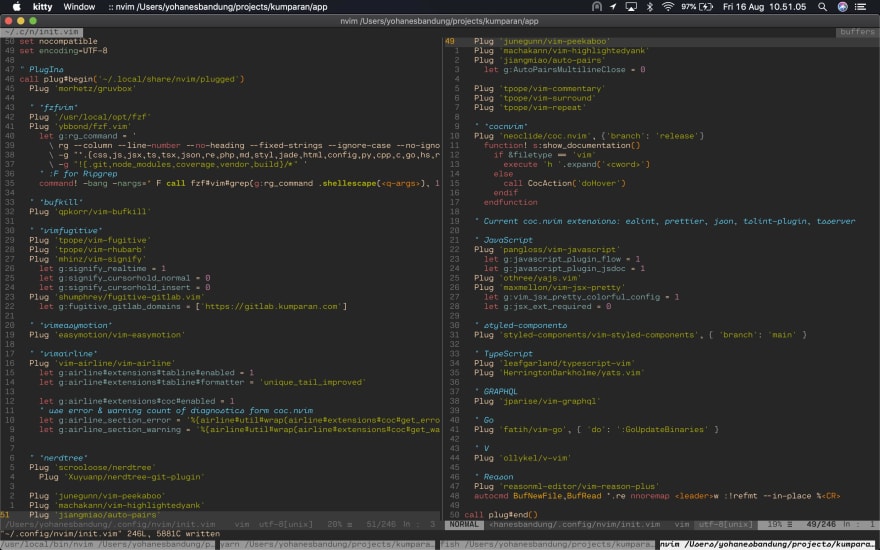This screenshot has height=550, width=880.
Task: Select the ~/.c/n/init.vim buffer tab
Action: [x=43, y=32]
